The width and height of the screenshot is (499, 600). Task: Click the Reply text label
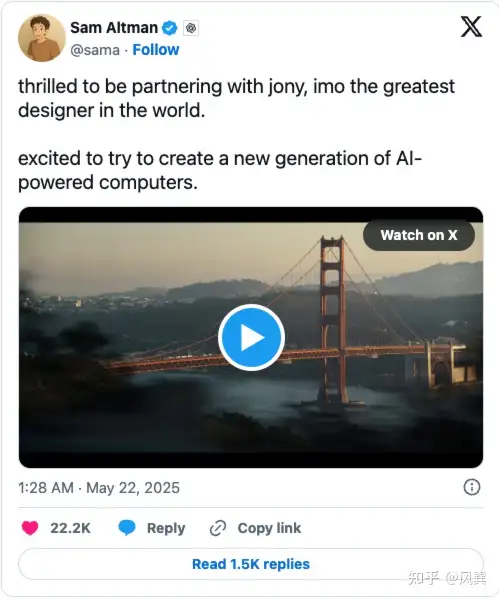point(166,528)
